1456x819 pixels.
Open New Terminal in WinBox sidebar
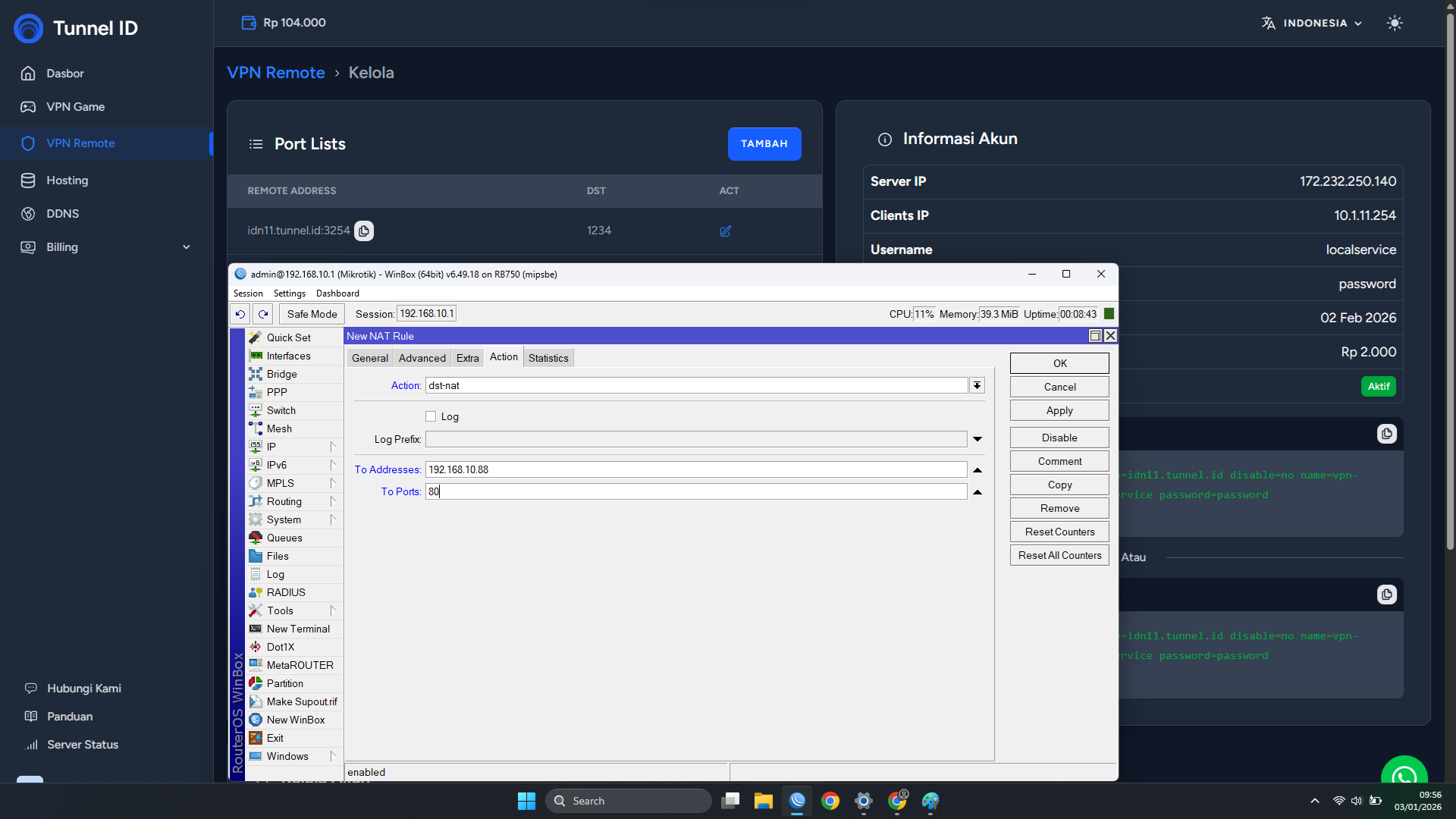click(x=297, y=629)
